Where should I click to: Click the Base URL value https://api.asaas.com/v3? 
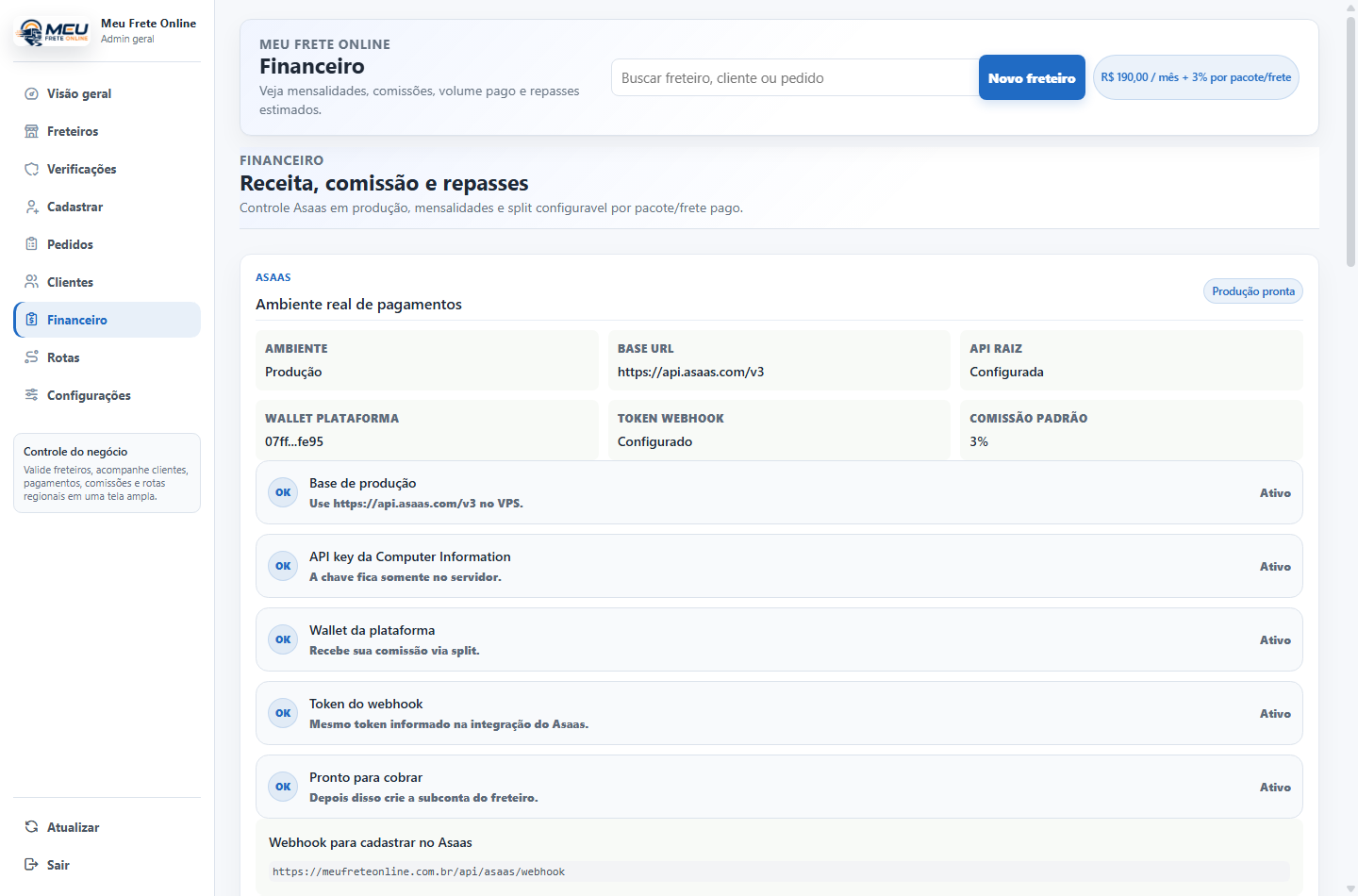(690, 372)
